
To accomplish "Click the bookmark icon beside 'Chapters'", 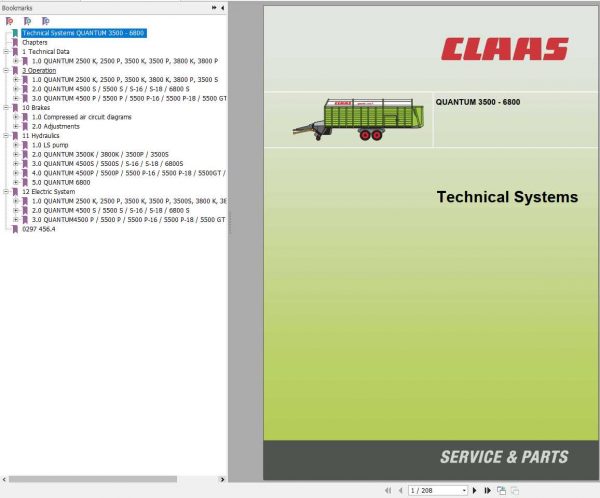I will [15, 42].
